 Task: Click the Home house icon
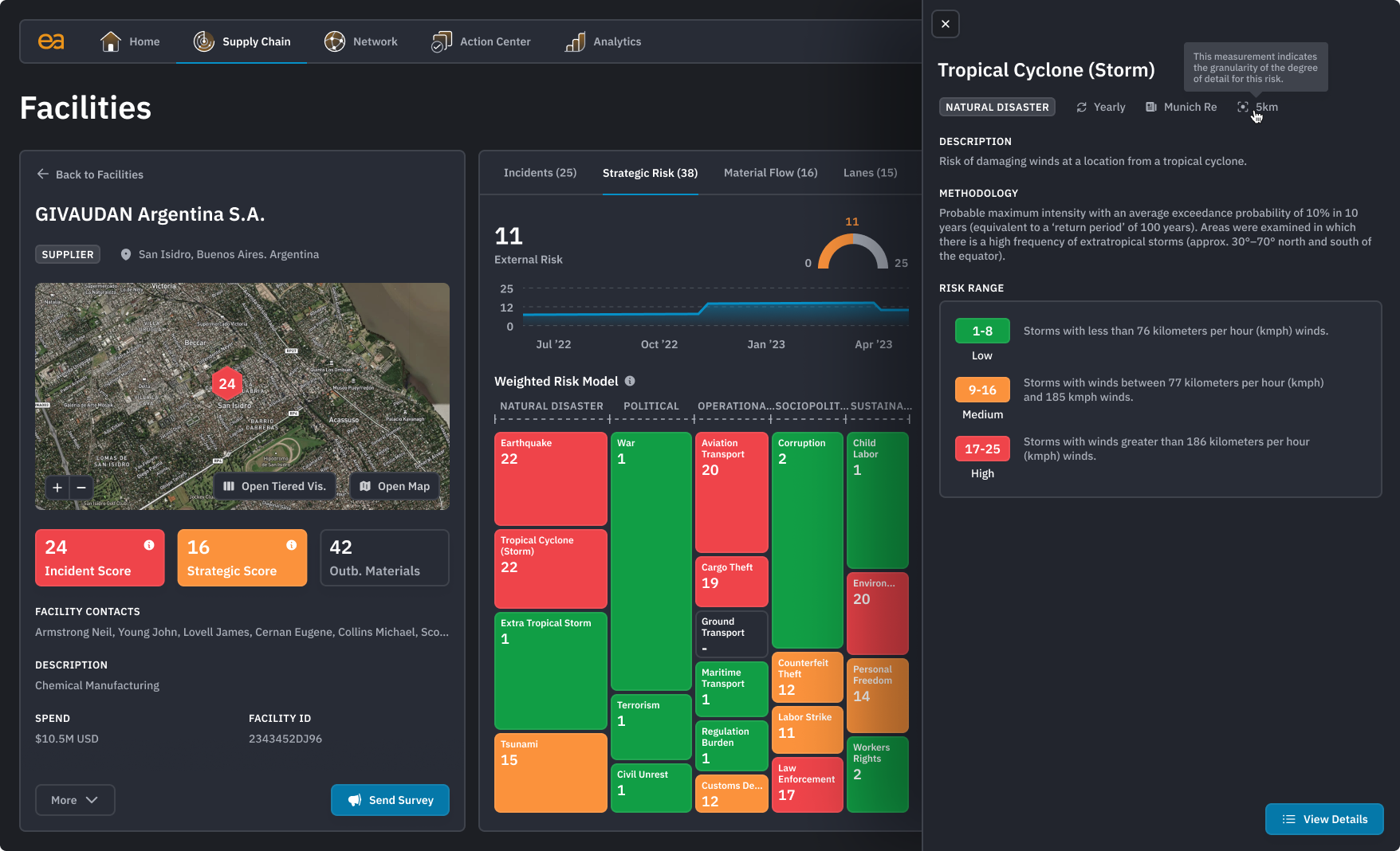111,41
